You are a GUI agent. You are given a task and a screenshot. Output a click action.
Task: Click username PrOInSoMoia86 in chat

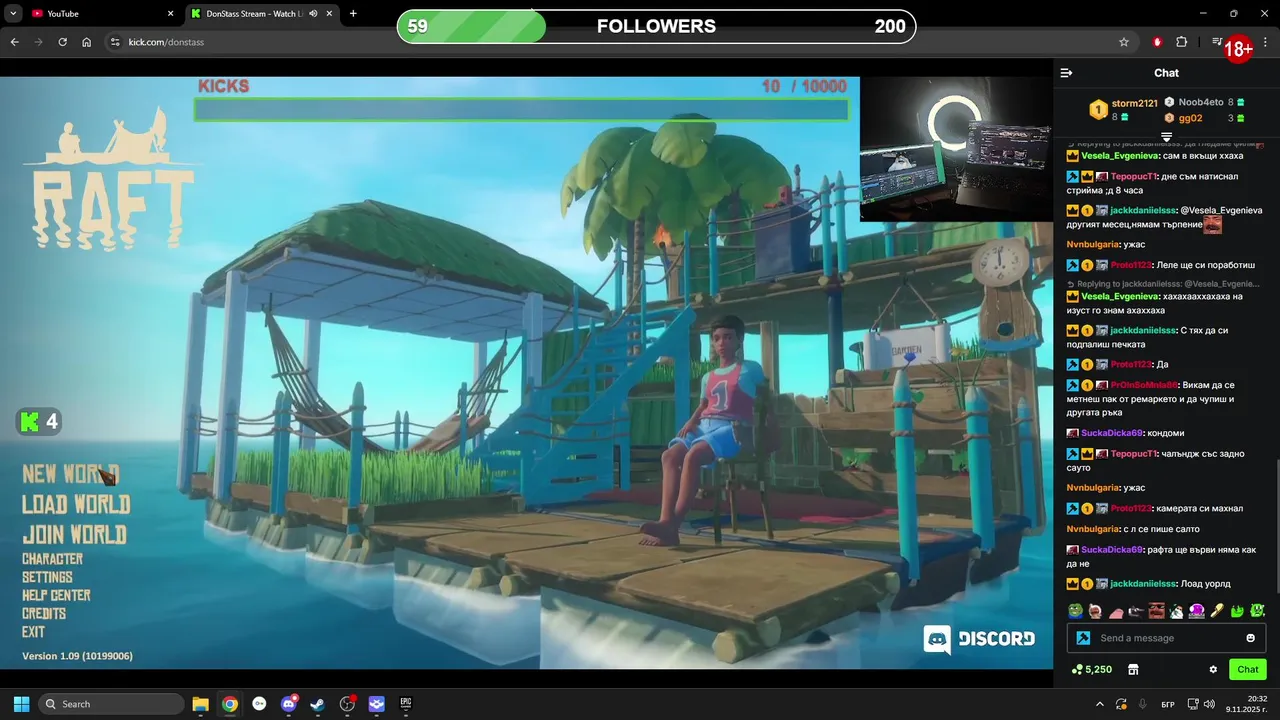click(x=1144, y=385)
